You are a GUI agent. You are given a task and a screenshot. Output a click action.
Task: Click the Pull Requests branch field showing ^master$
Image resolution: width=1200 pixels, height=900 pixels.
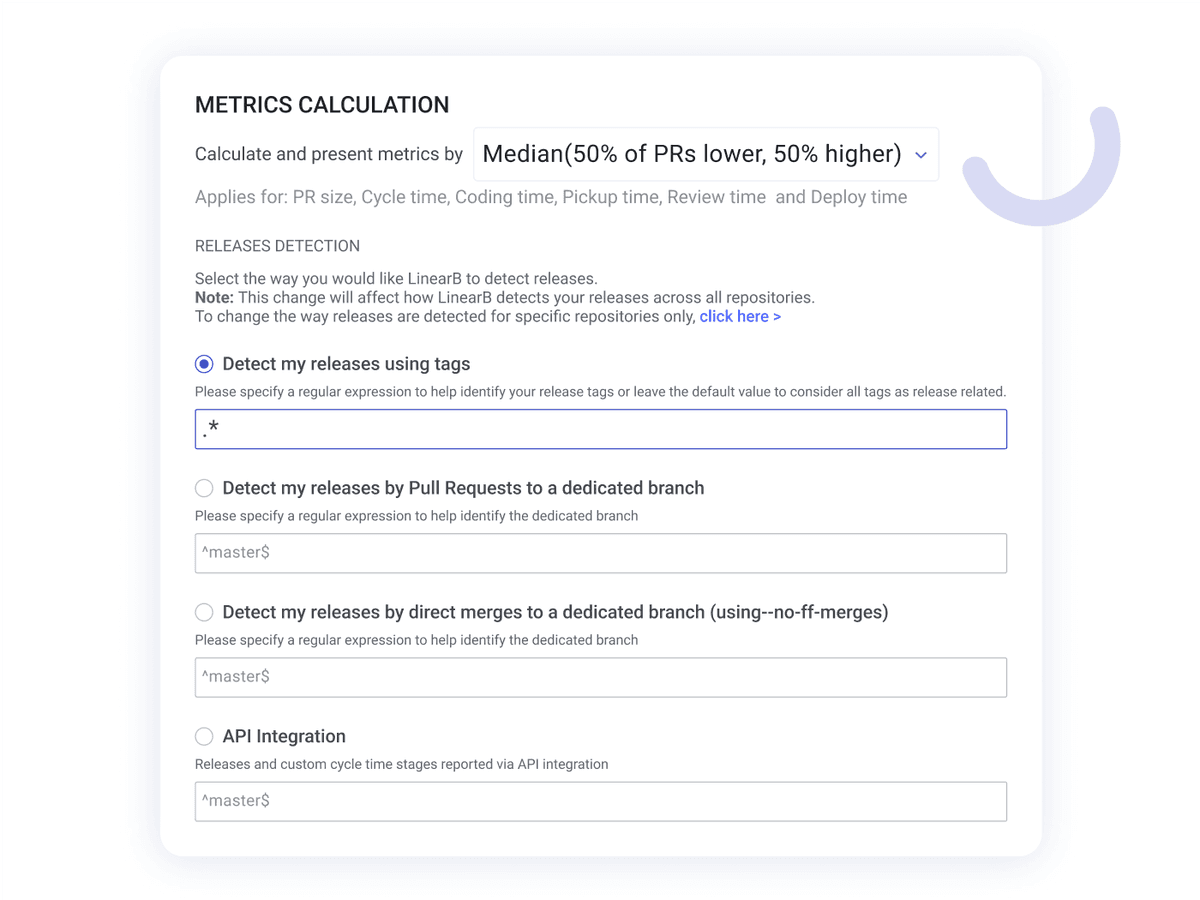click(x=600, y=553)
